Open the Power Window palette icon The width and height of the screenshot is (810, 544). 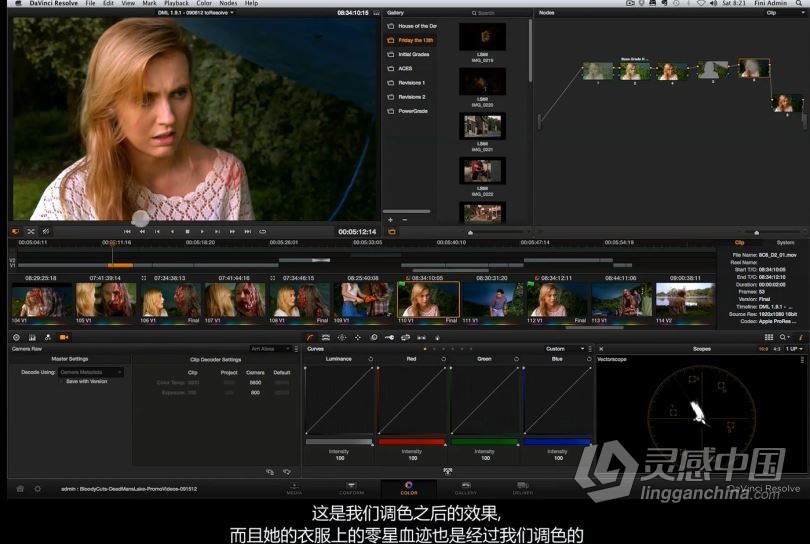pos(342,337)
